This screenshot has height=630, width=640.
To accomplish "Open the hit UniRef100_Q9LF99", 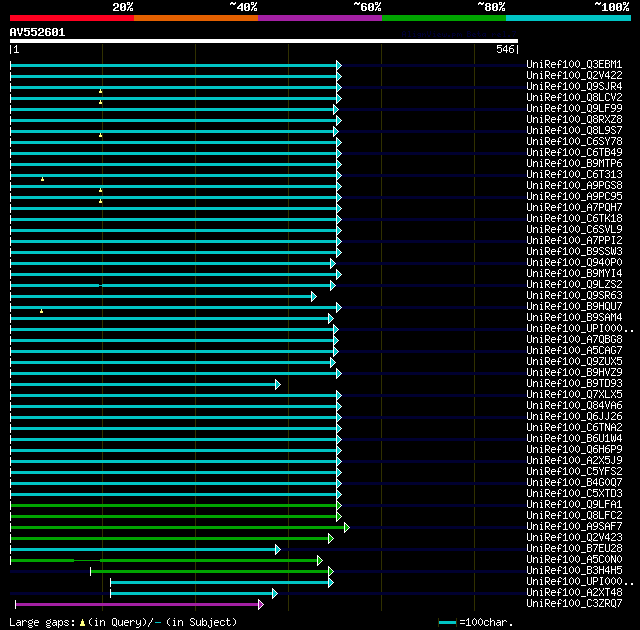I will (x=574, y=109).
